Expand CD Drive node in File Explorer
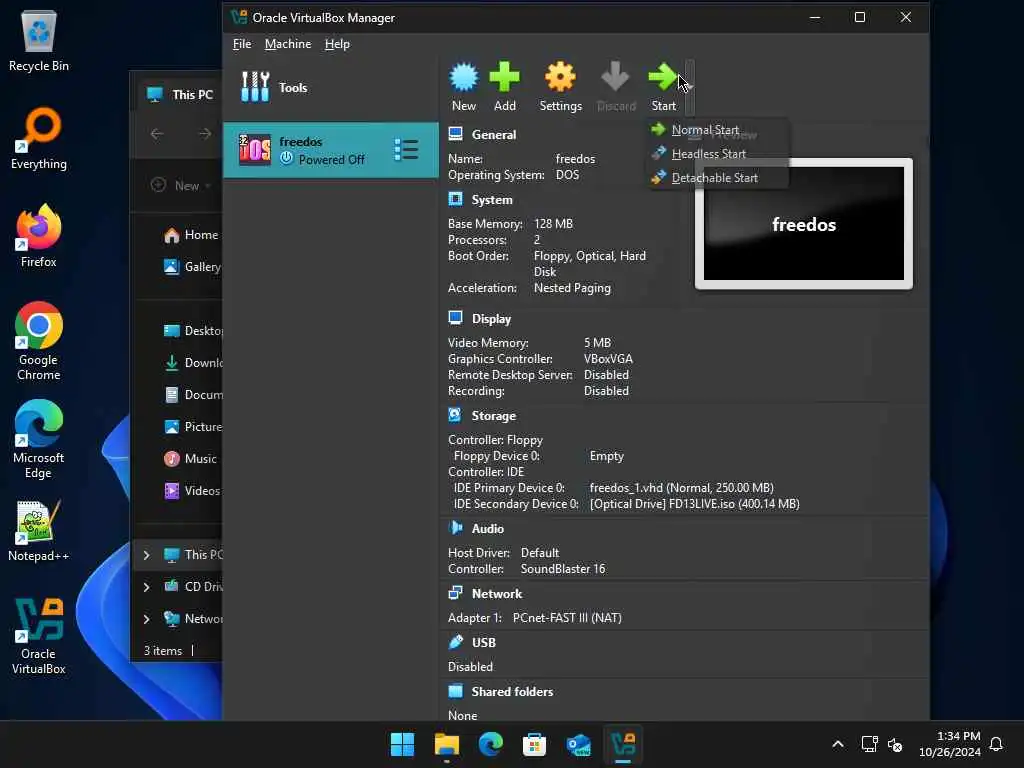 pos(146,587)
